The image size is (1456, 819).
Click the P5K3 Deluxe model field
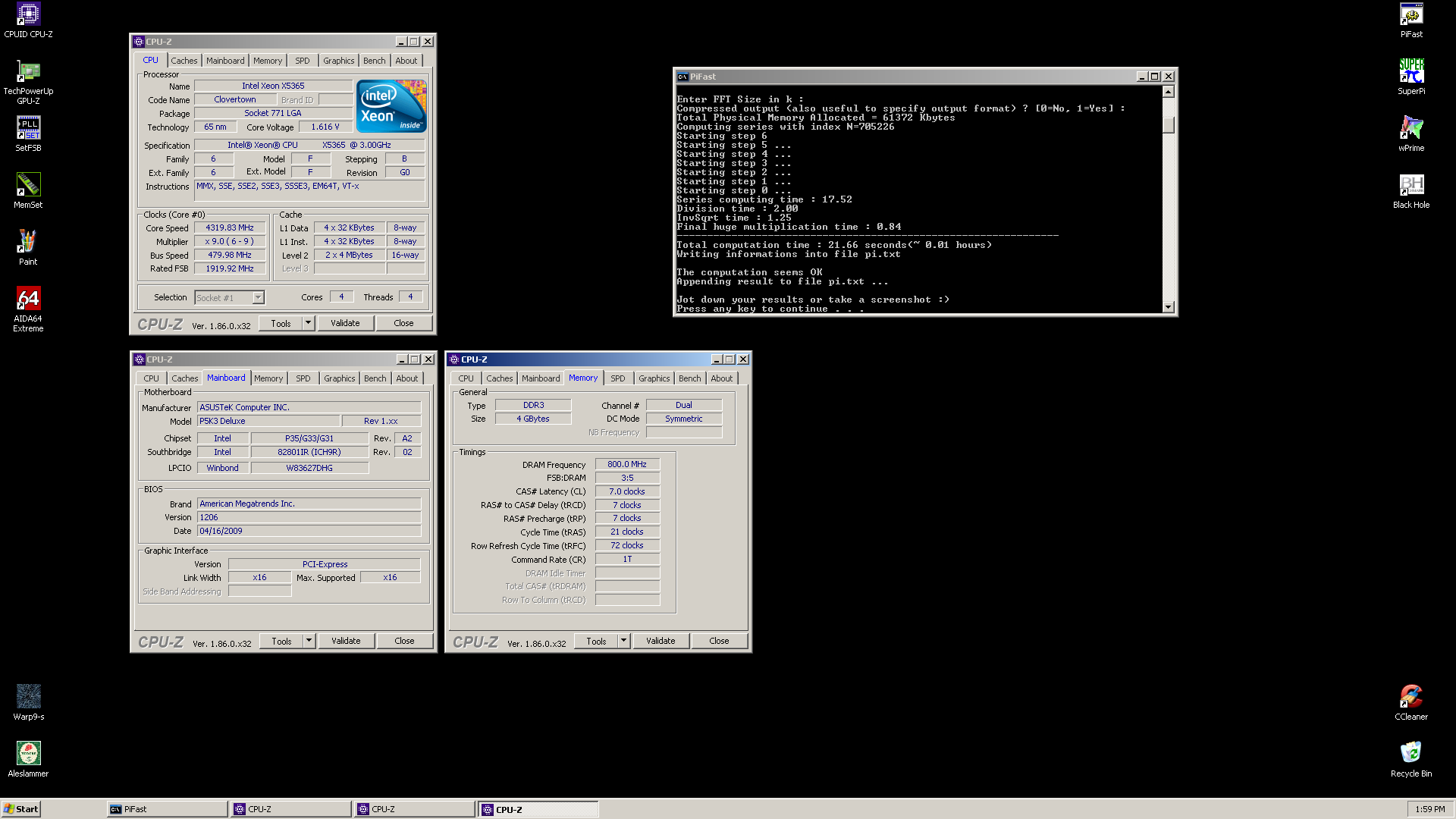pyautogui.click(x=268, y=421)
